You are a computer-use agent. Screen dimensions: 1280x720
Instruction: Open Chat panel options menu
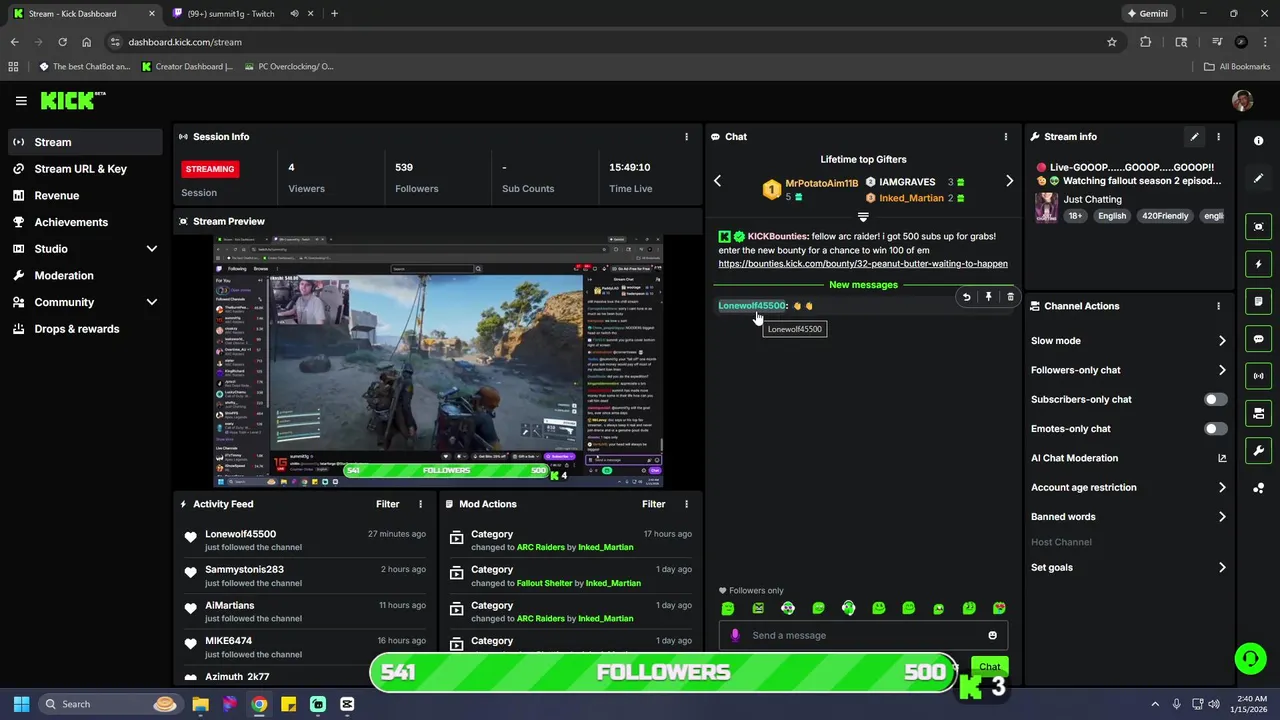1006,137
